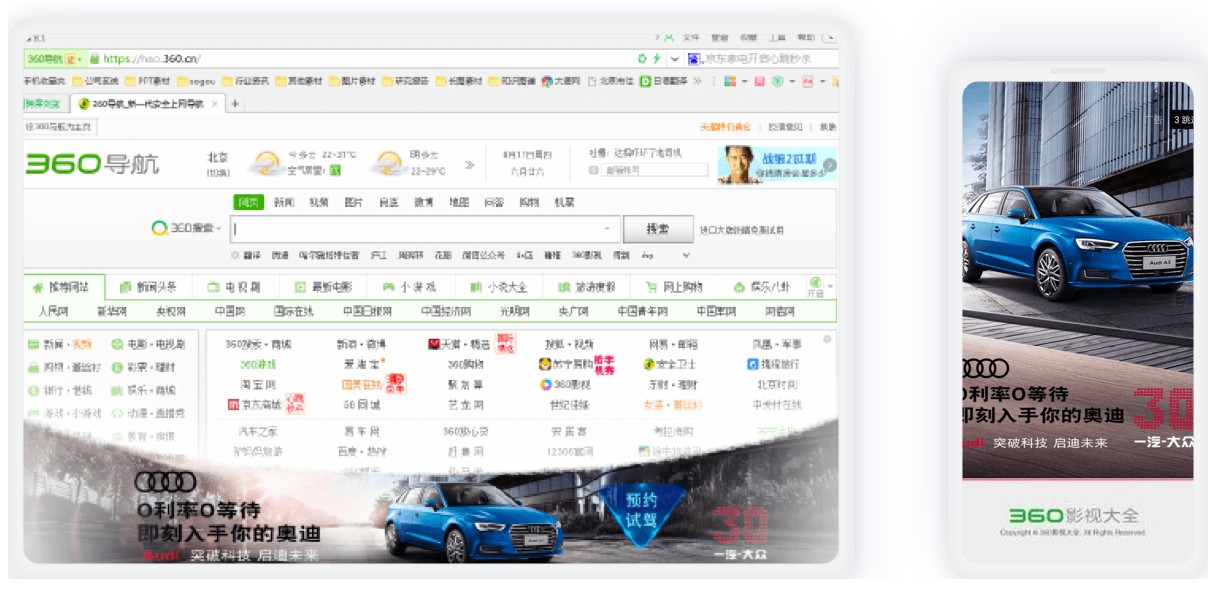Open the 电视剧 category tab
The width and height of the screenshot is (1220, 590).
[235, 287]
